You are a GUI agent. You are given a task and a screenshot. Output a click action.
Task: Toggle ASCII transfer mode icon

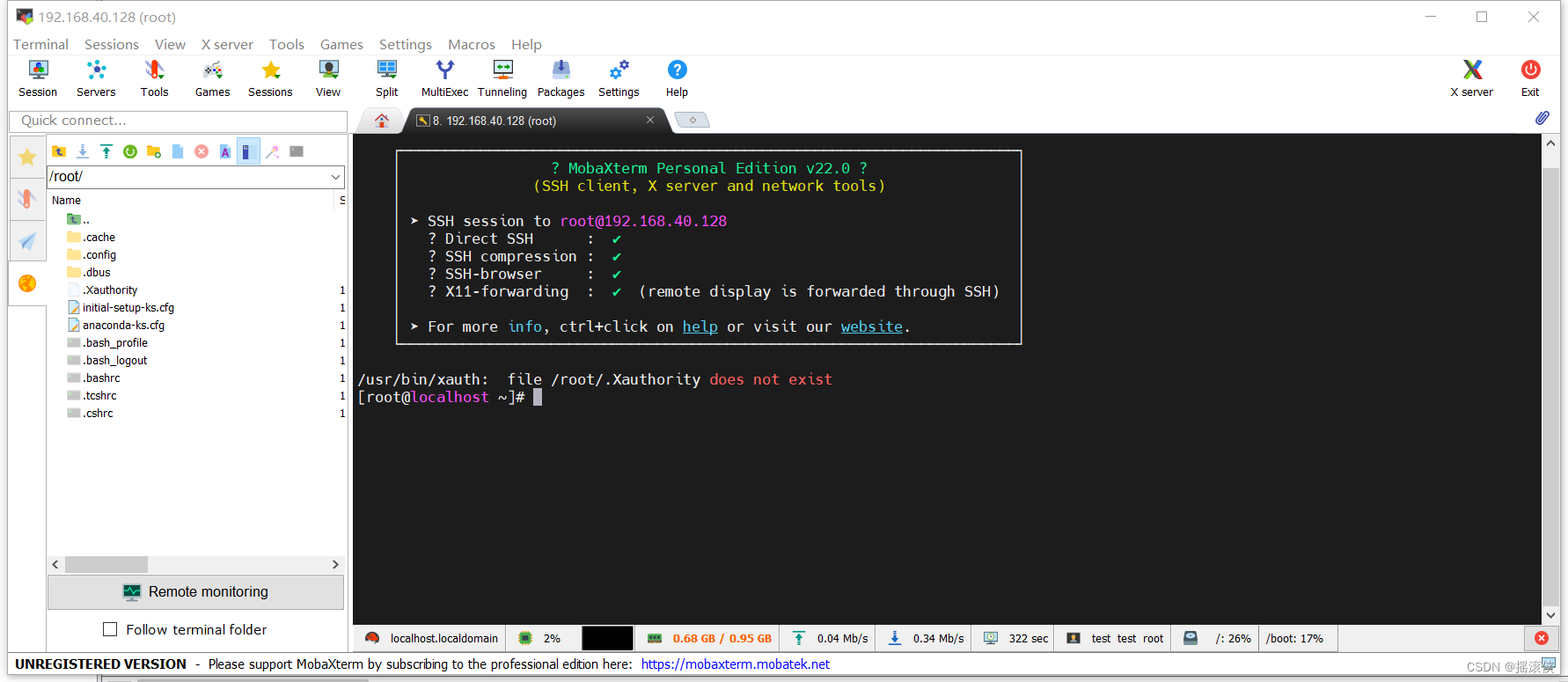coord(225,151)
